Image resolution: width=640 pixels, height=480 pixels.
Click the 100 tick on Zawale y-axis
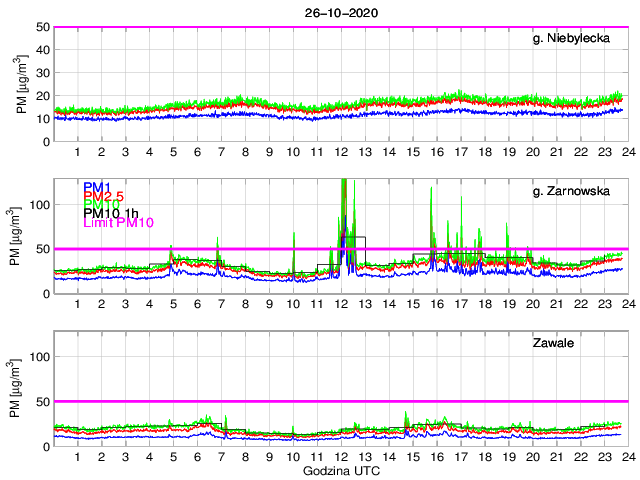[40, 356]
